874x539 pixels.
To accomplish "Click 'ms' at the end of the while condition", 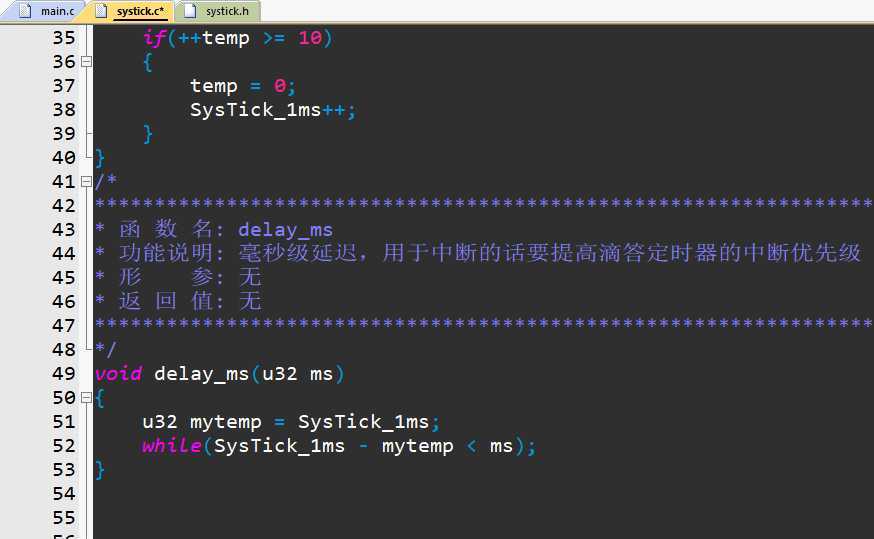I will click(x=501, y=446).
